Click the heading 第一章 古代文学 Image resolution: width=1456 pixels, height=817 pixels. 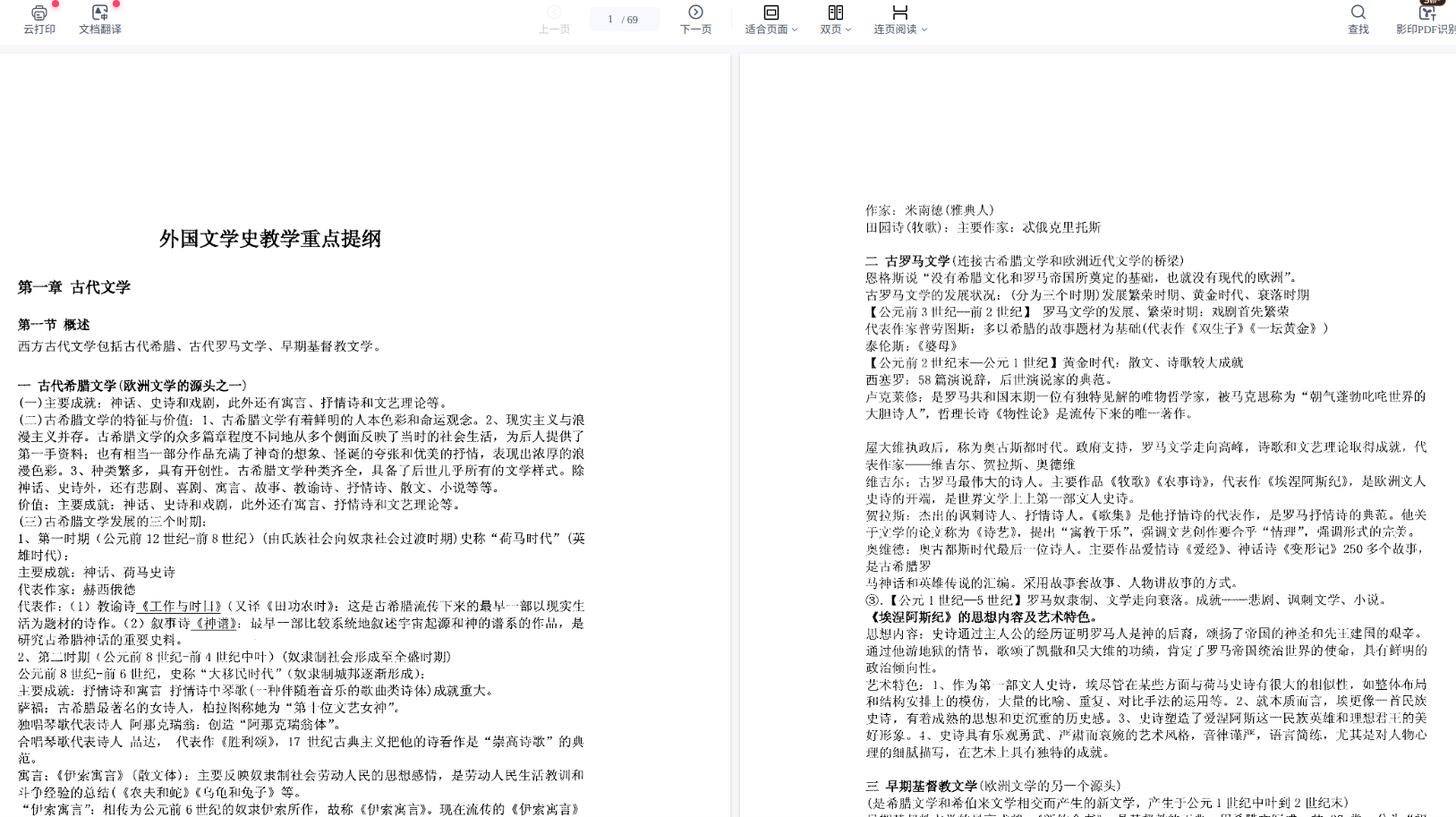coord(74,287)
